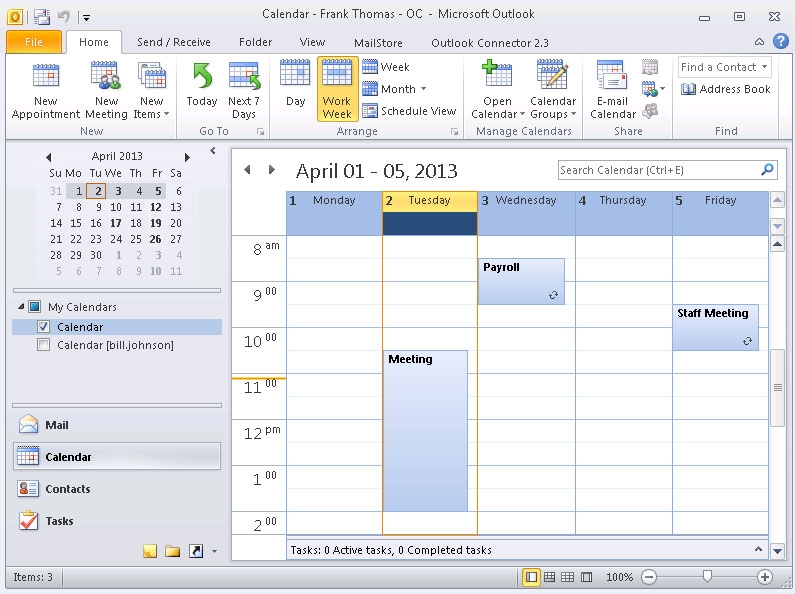Open the Folder ribbon tab
Viewport: 795px width, 594px height.
[256, 42]
